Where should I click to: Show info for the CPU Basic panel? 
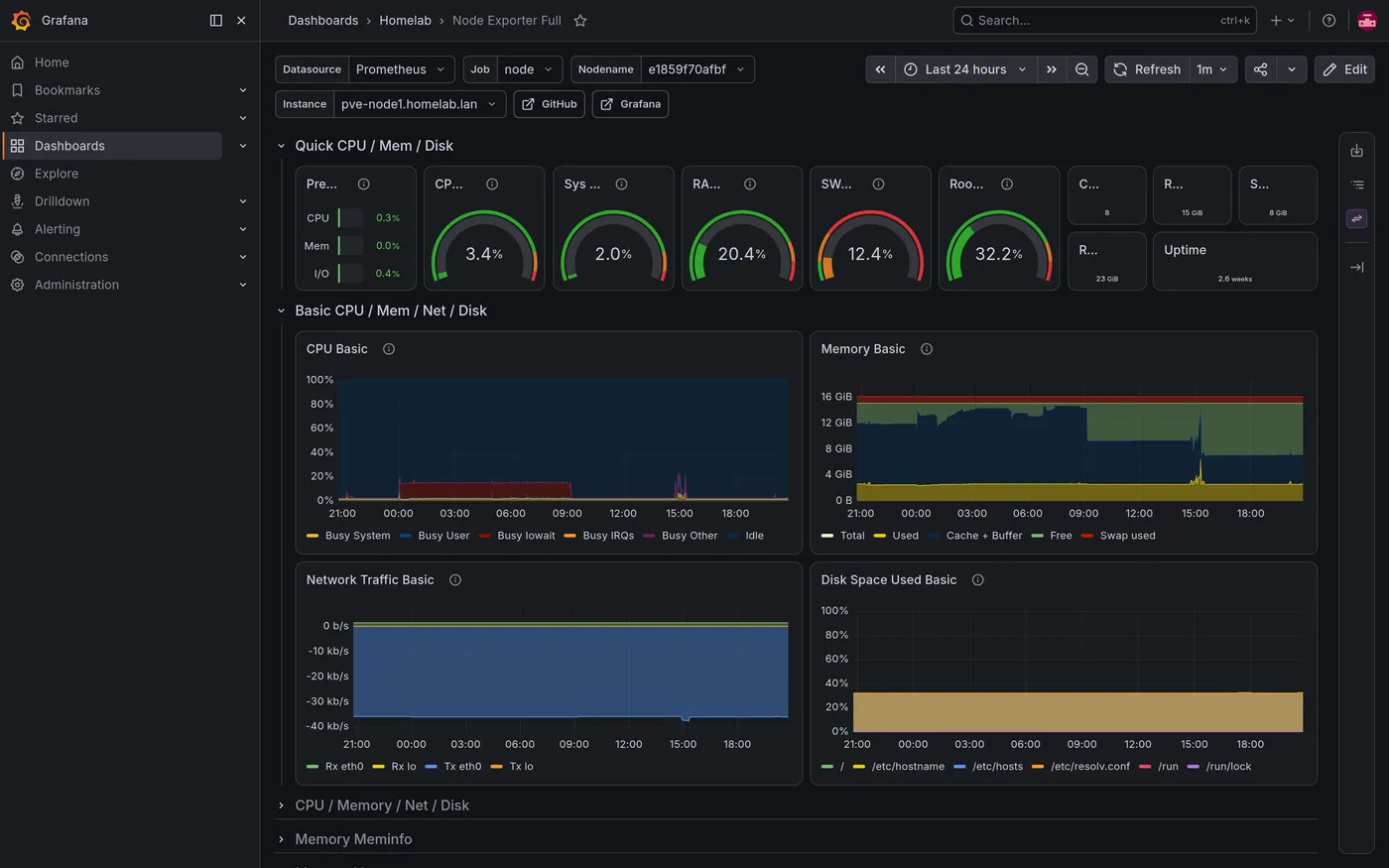point(389,349)
